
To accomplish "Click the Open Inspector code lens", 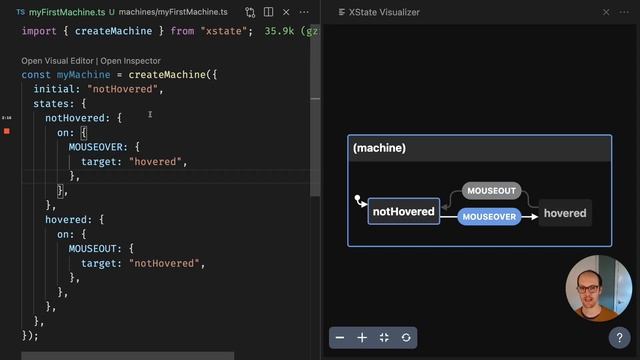I will click(x=130, y=61).
